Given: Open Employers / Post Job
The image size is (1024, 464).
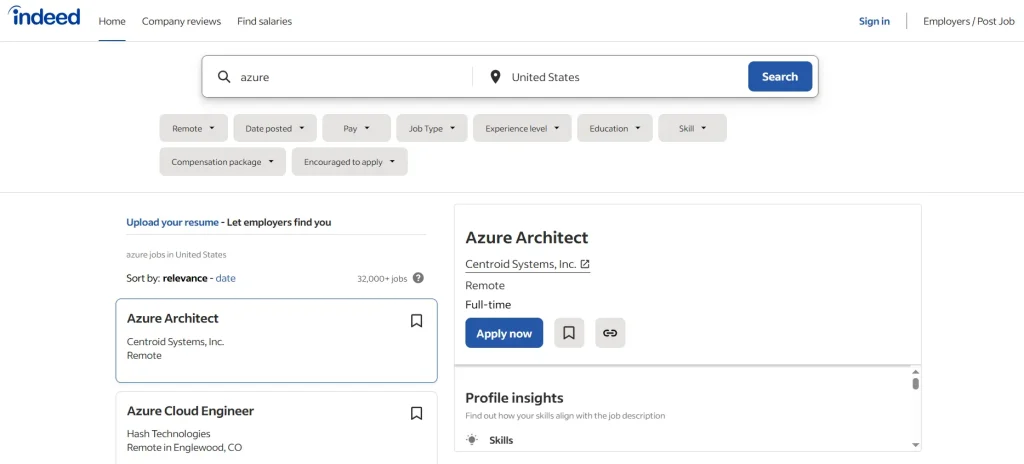Looking at the screenshot, I should pos(968,21).
